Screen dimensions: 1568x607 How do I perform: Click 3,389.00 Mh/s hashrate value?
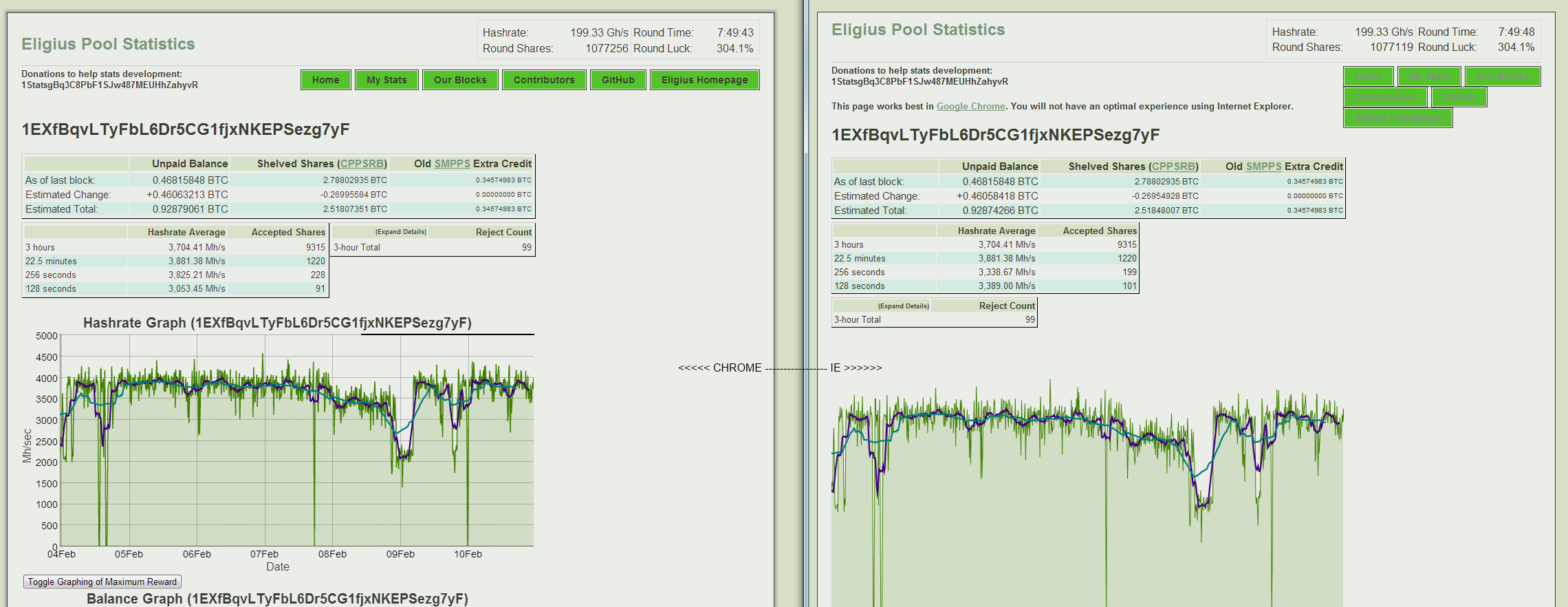tap(1007, 286)
